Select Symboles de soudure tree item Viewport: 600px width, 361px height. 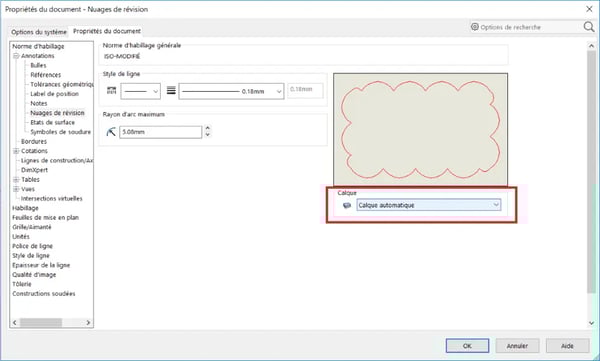pyautogui.click(x=60, y=132)
